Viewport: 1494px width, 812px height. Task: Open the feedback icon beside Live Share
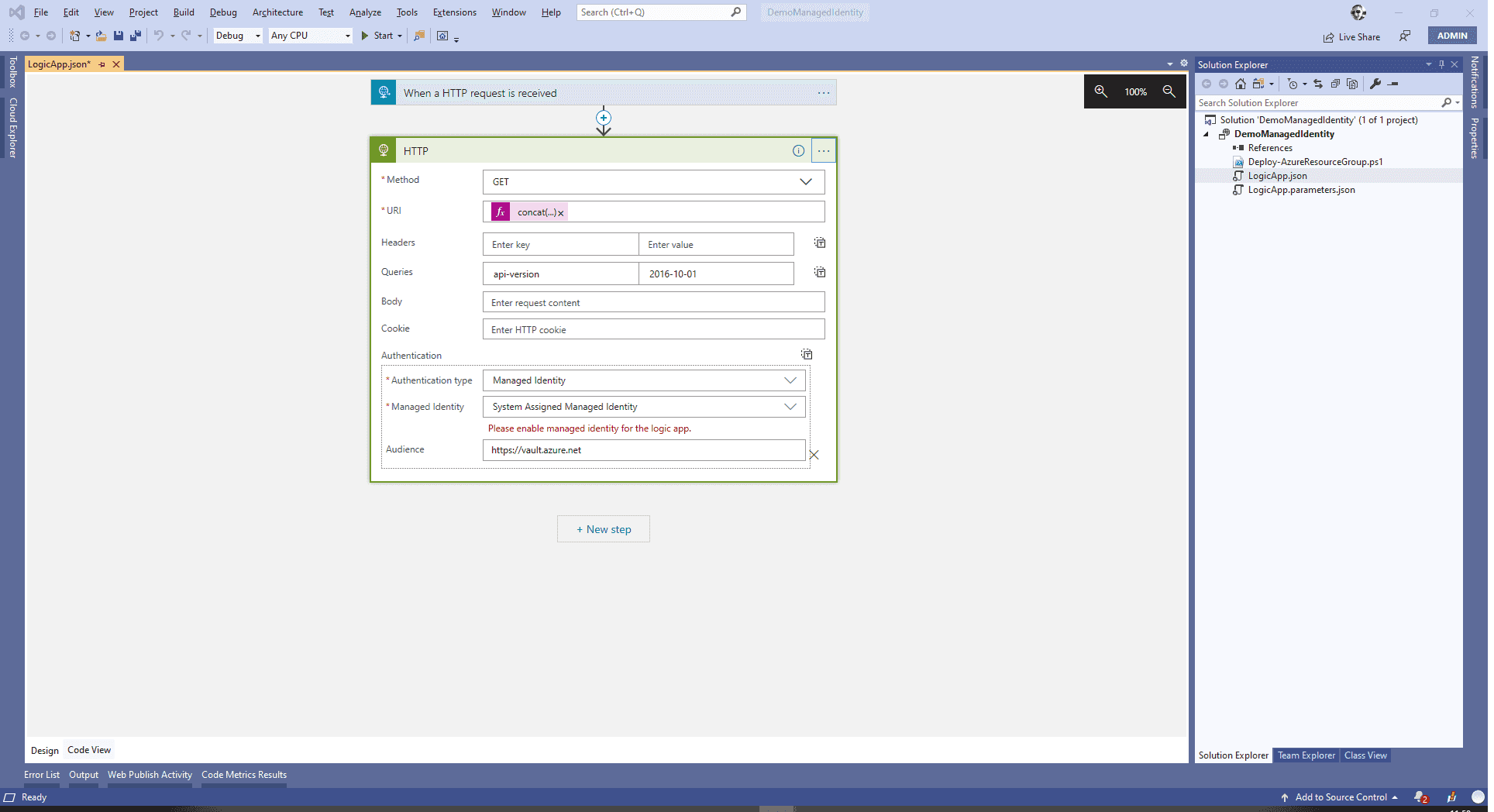point(1405,36)
